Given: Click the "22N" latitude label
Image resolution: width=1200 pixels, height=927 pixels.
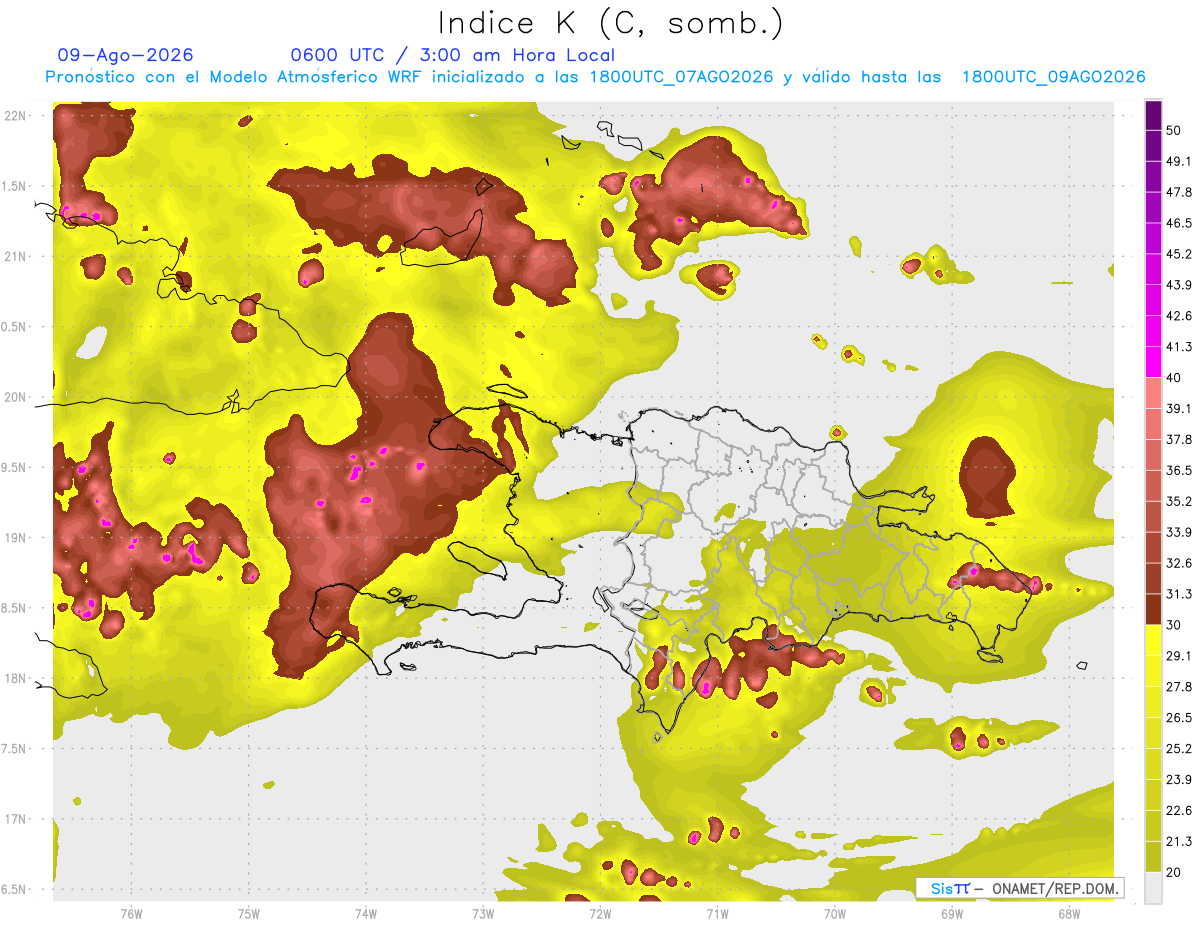Looking at the screenshot, I should click(x=15, y=116).
